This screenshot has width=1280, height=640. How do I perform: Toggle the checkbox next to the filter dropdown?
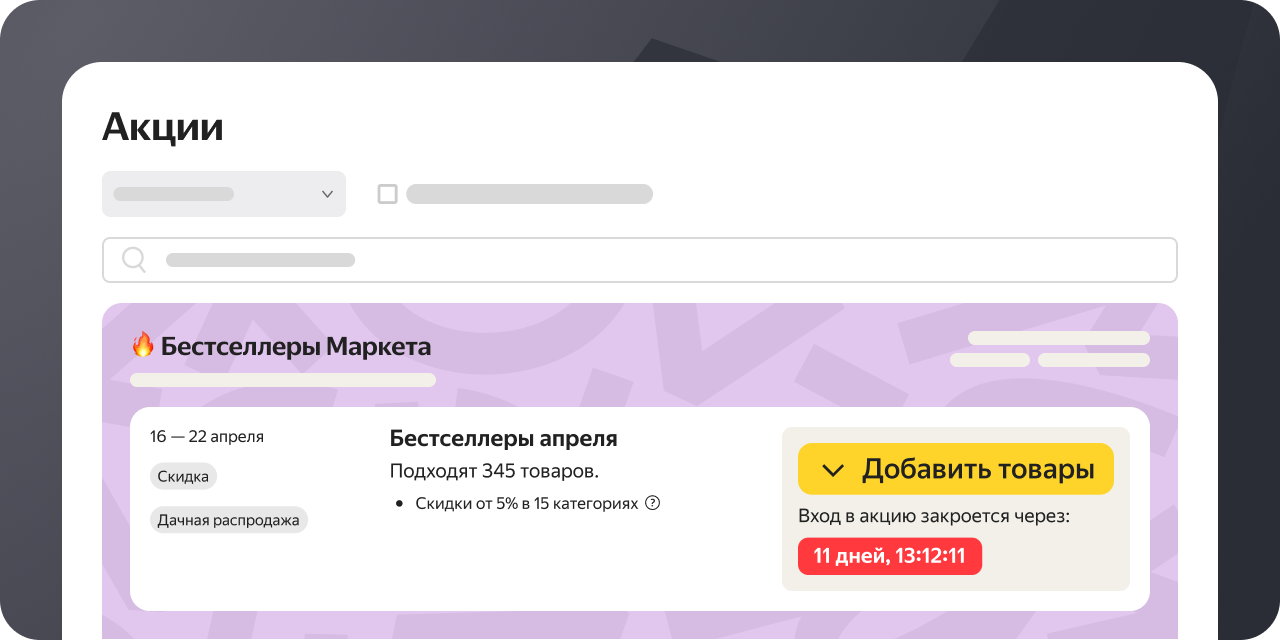[x=387, y=194]
